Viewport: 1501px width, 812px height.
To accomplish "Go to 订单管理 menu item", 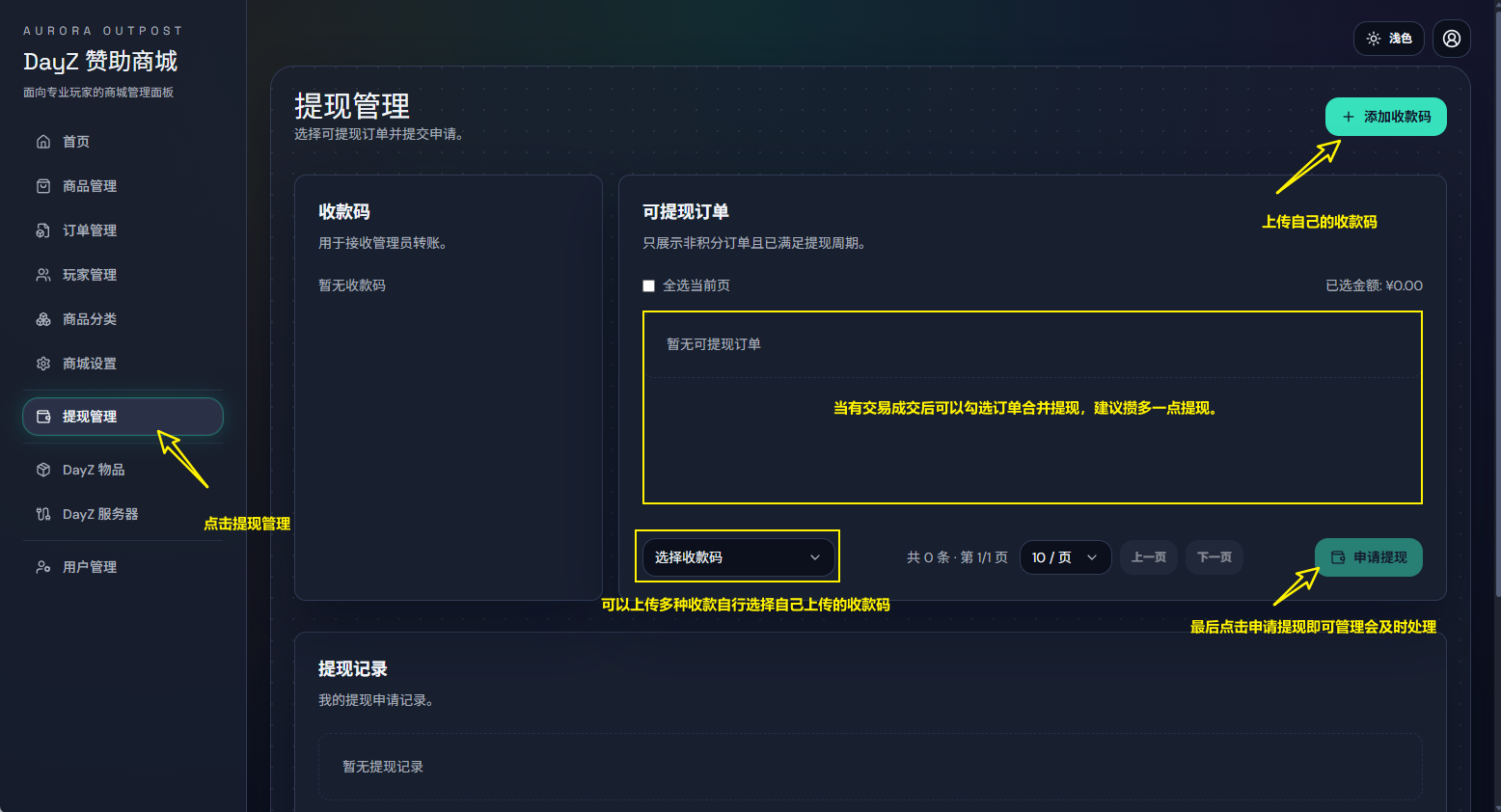I will tap(90, 230).
